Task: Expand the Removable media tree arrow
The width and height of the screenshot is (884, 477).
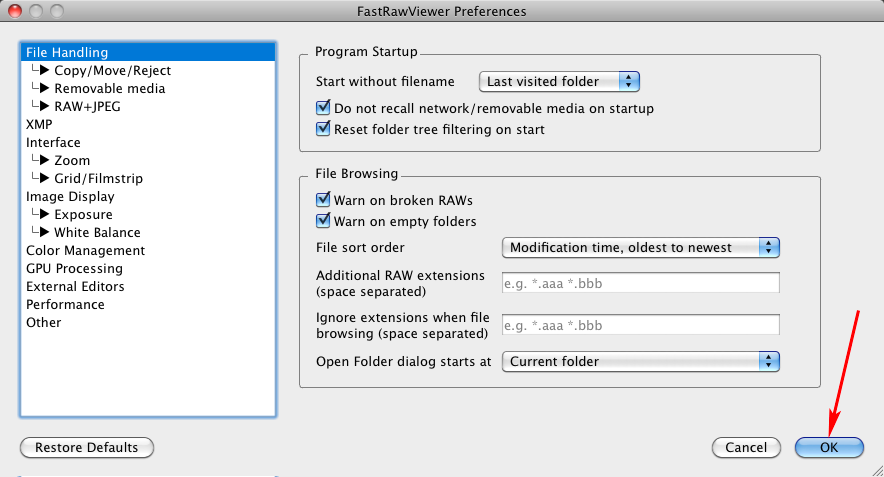Action: coord(44,89)
